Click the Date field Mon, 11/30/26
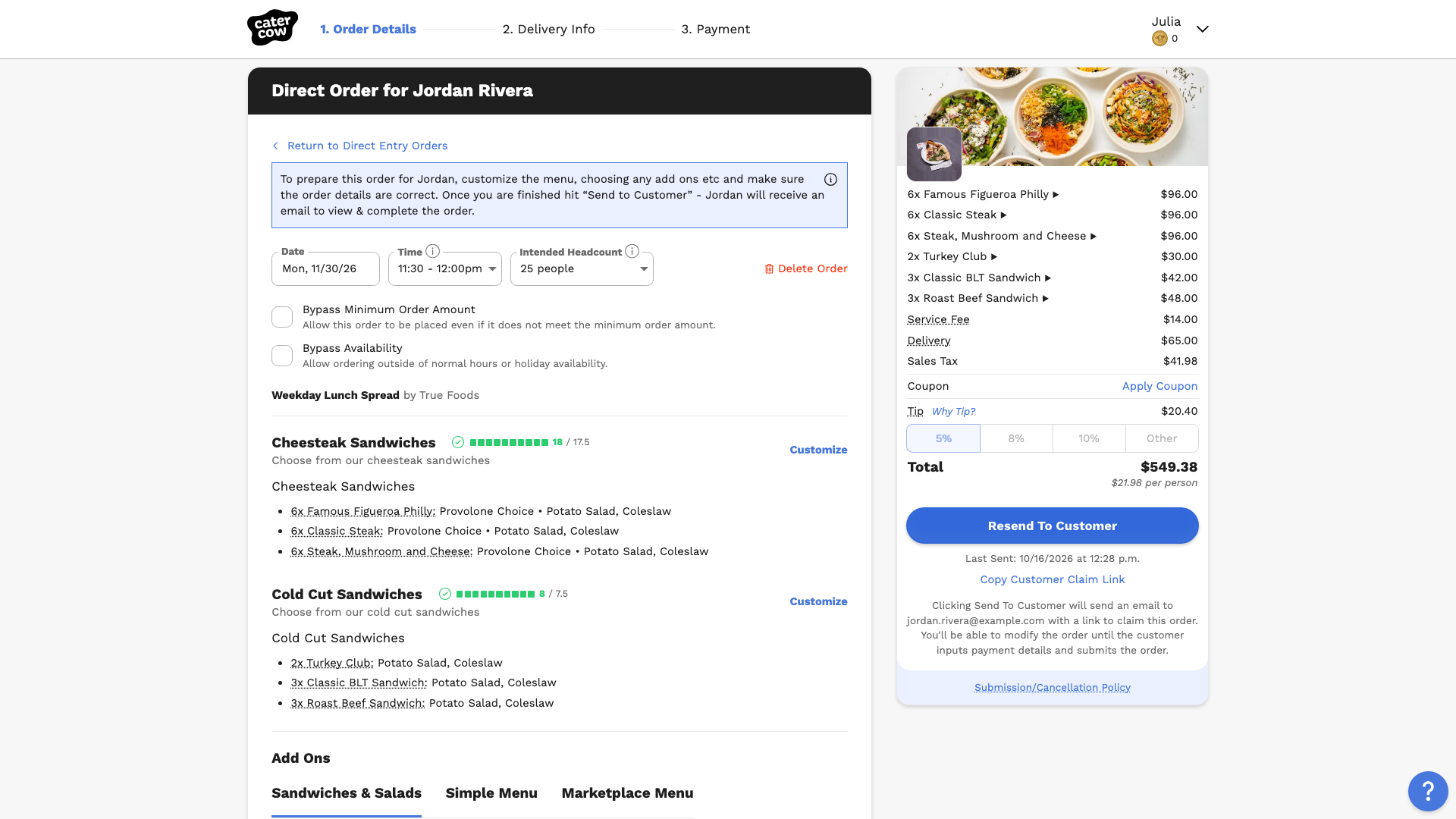1456x819 pixels. 325,268
